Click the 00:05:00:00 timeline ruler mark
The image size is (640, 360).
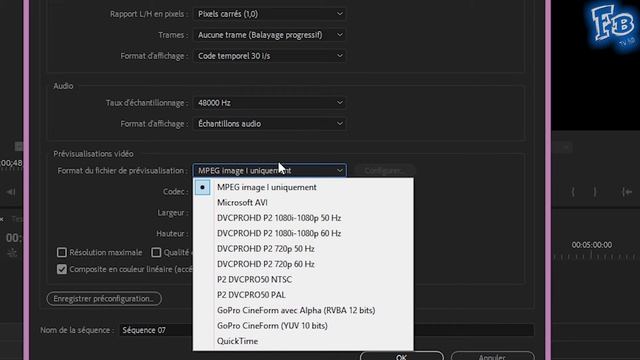pyautogui.click(x=591, y=245)
